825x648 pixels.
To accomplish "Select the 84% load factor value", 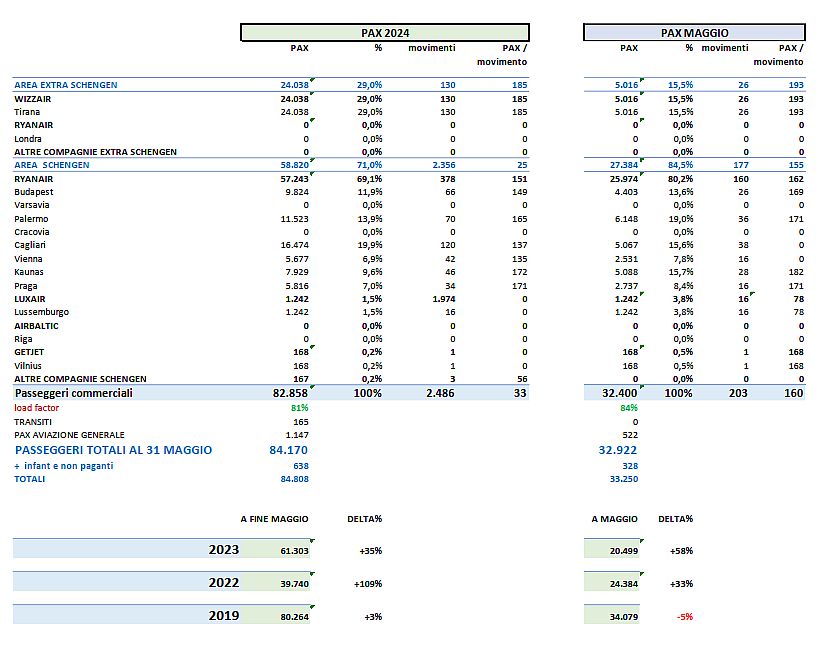I will [x=629, y=408].
